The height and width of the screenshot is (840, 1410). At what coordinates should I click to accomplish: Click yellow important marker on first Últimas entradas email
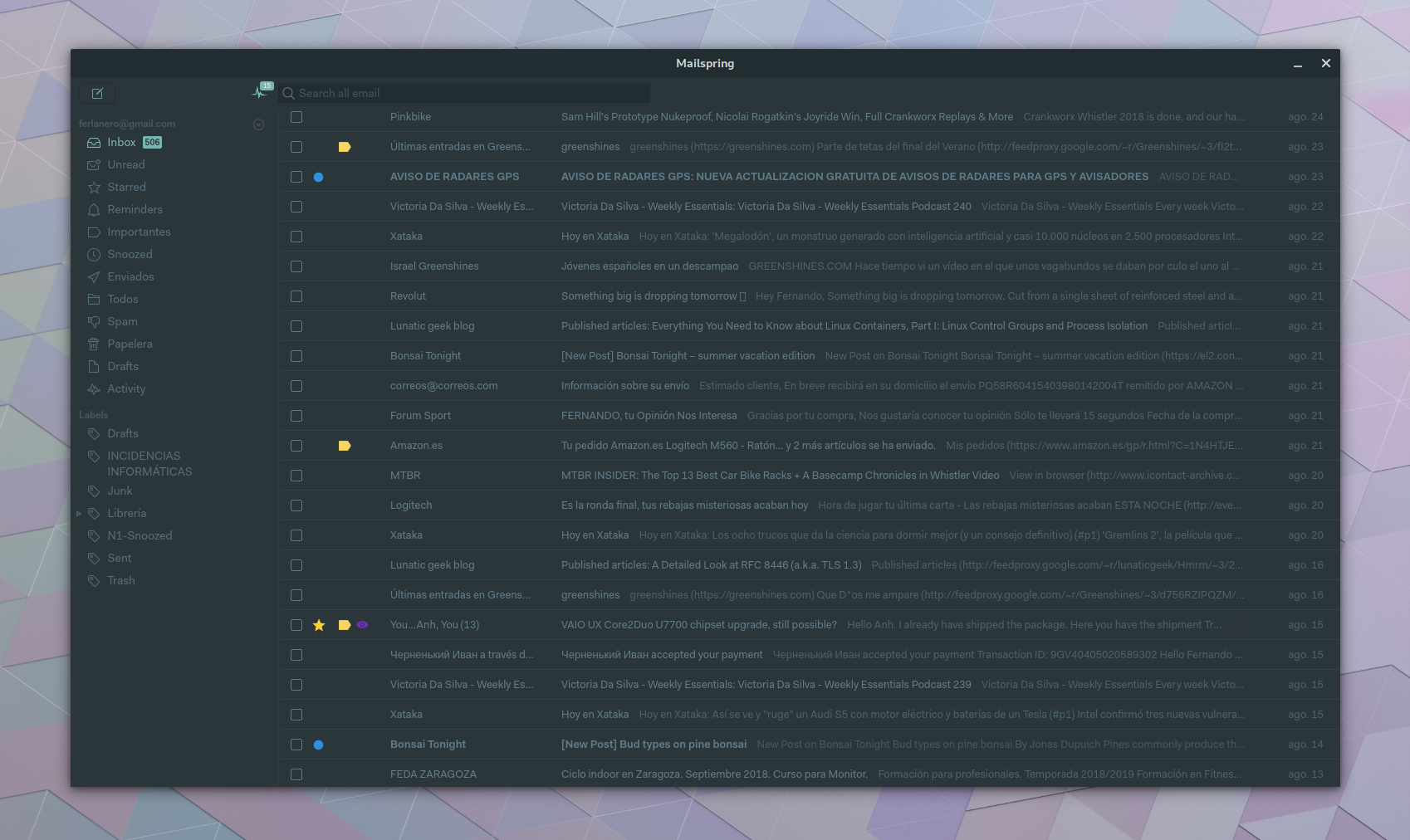[345, 147]
